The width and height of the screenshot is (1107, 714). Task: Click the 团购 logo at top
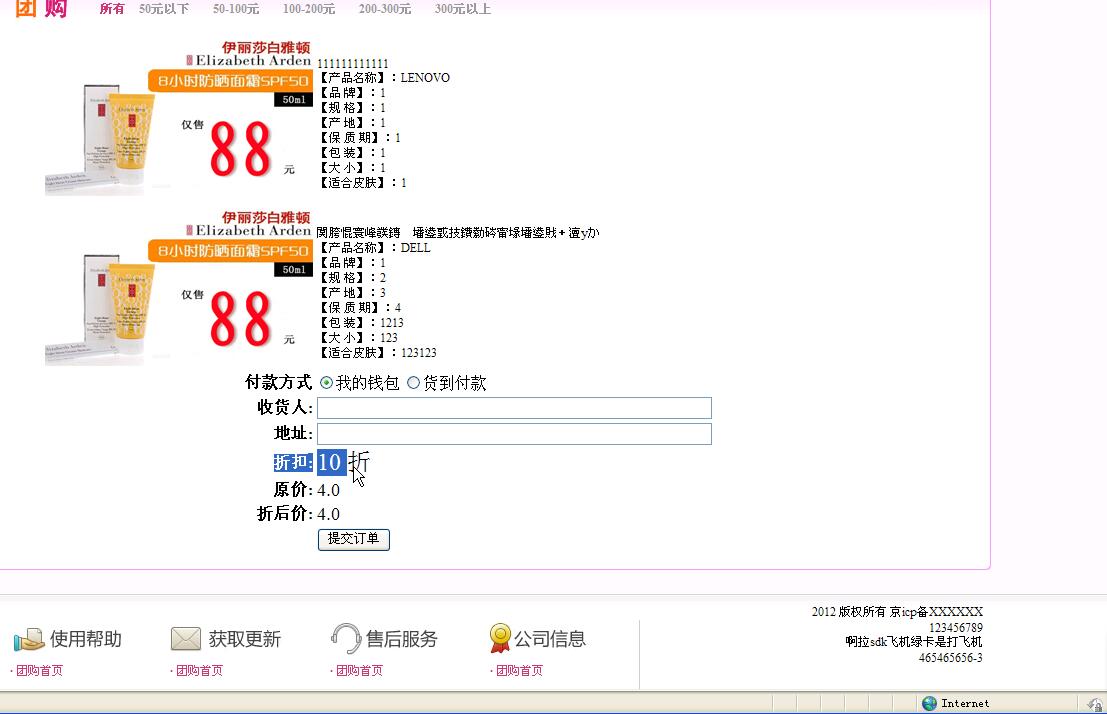coord(42,8)
